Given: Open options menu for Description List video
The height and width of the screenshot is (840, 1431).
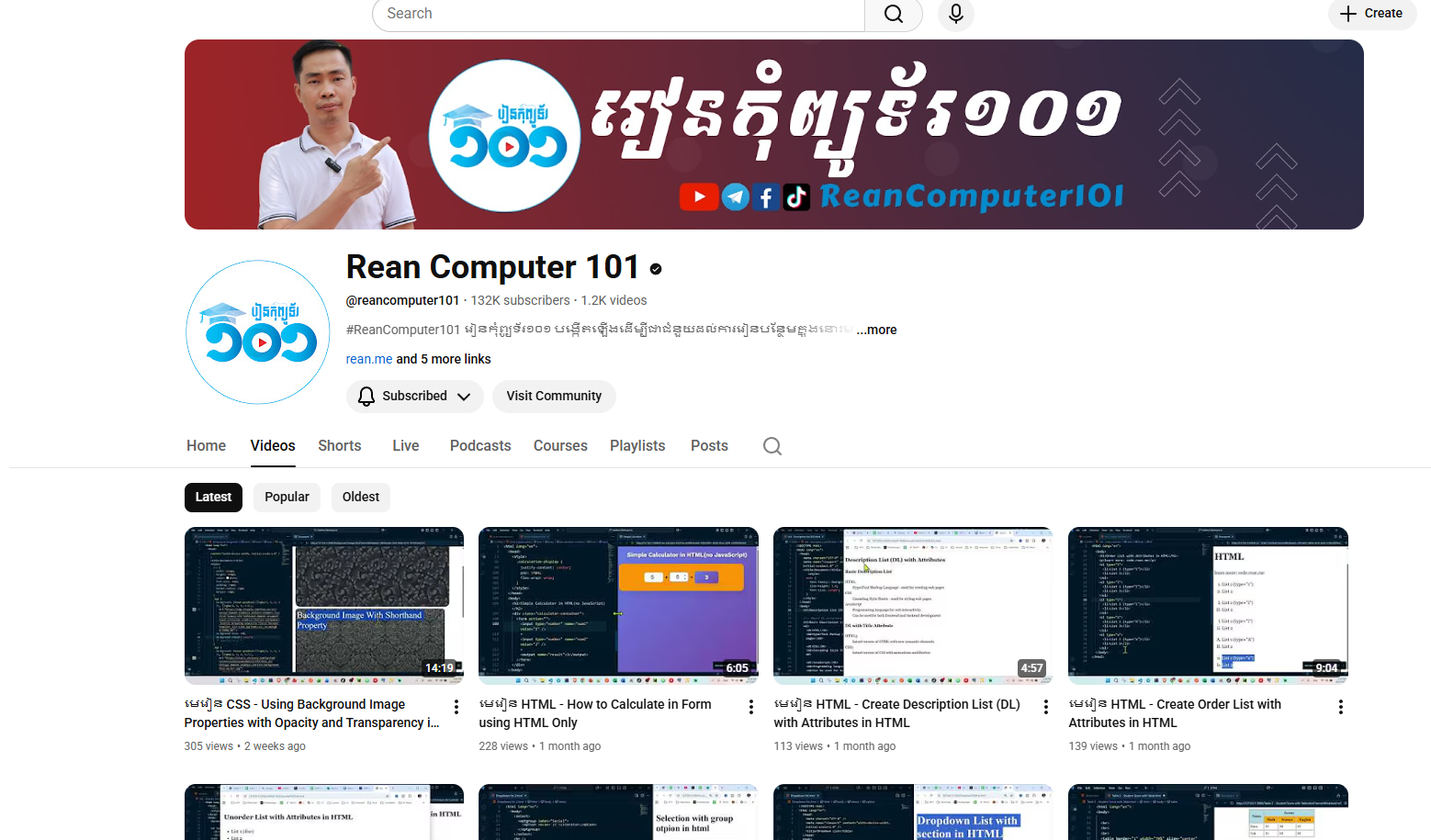Looking at the screenshot, I should pyautogui.click(x=1046, y=707).
